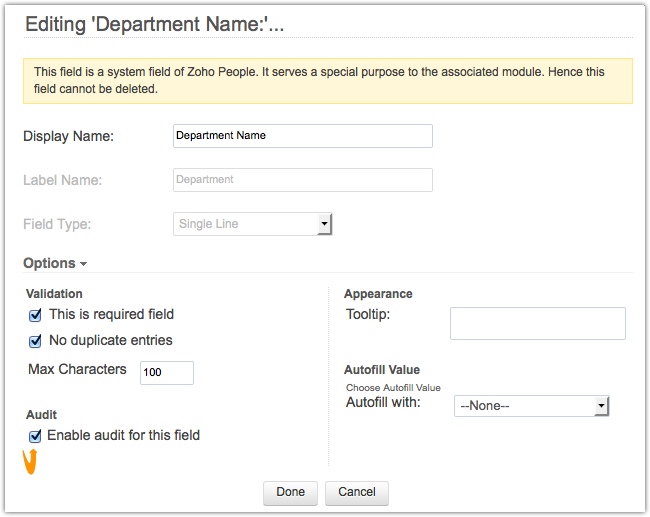The height and width of the screenshot is (517, 650).
Task: Click the Tooltip text area
Action: pos(538,323)
